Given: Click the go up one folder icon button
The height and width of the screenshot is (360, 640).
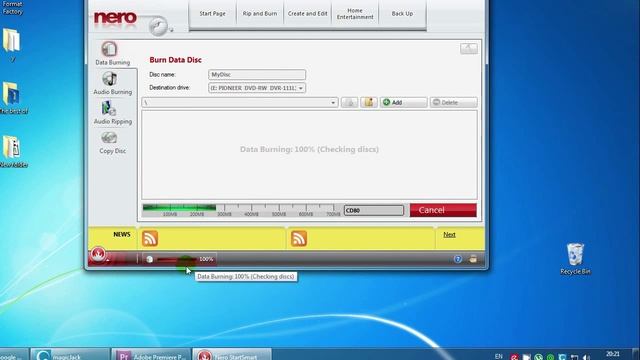Looking at the screenshot, I should (349, 102).
